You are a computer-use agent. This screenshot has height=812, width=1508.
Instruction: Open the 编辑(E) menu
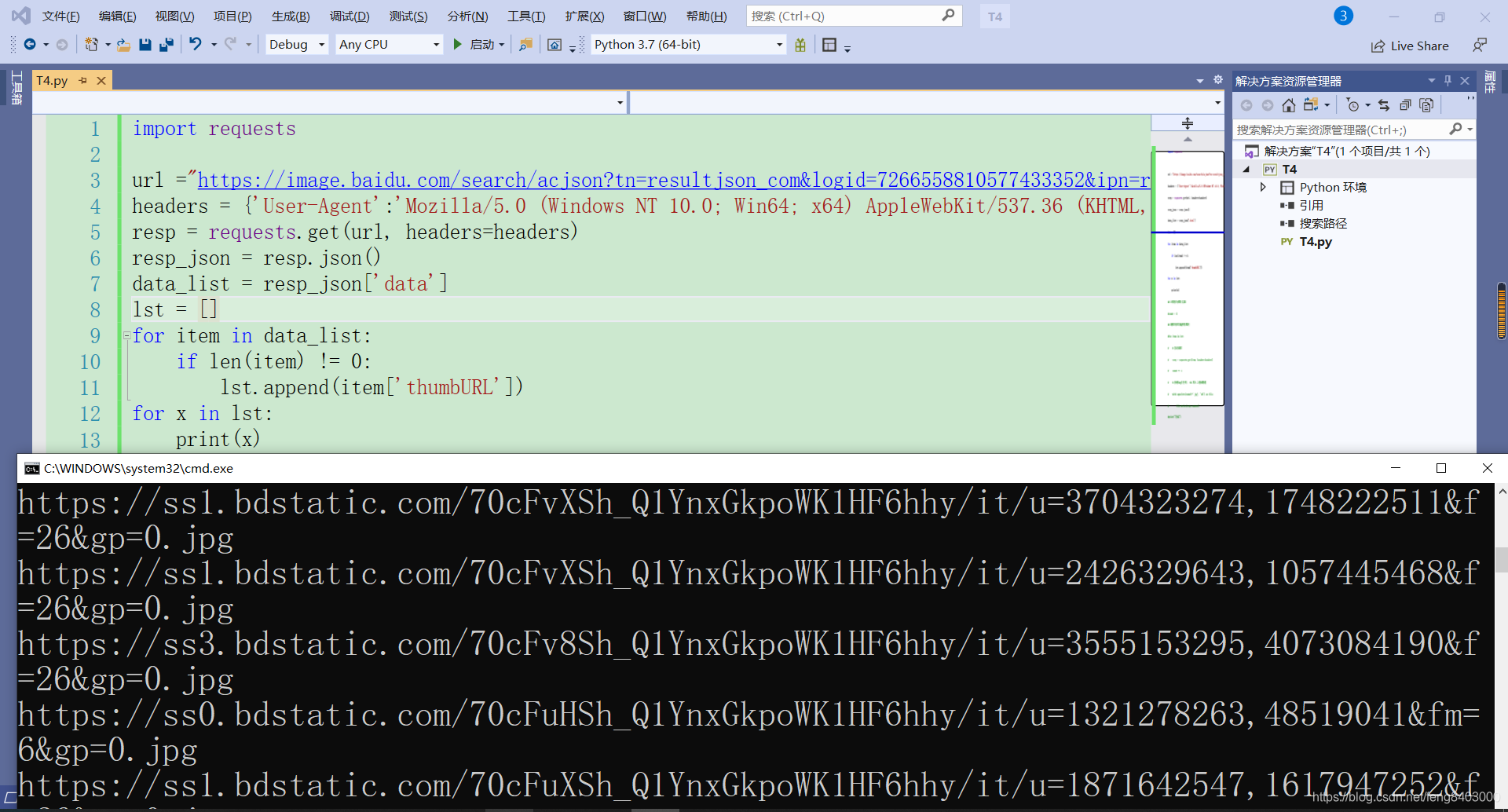(117, 16)
